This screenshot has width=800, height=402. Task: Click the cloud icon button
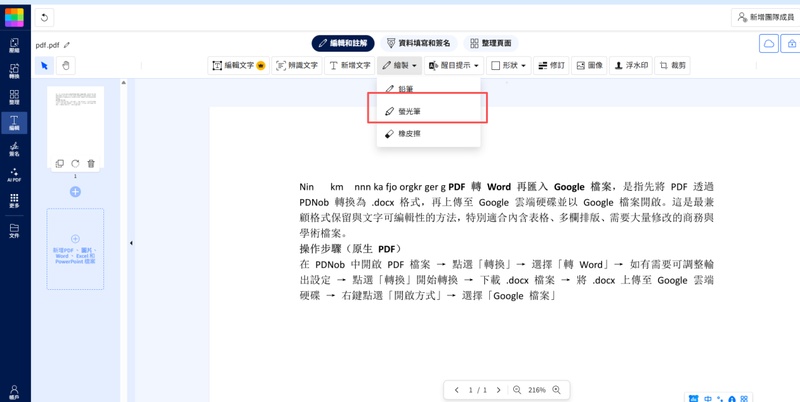pyautogui.click(x=769, y=44)
